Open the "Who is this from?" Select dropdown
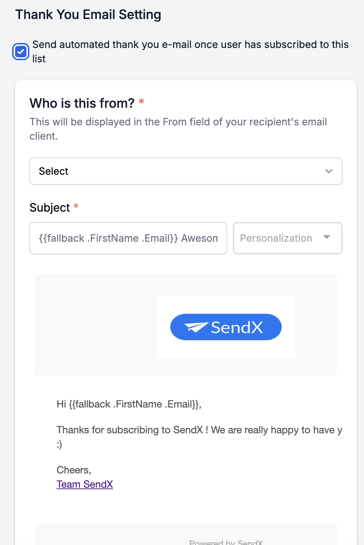The image size is (364, 545). [x=186, y=171]
